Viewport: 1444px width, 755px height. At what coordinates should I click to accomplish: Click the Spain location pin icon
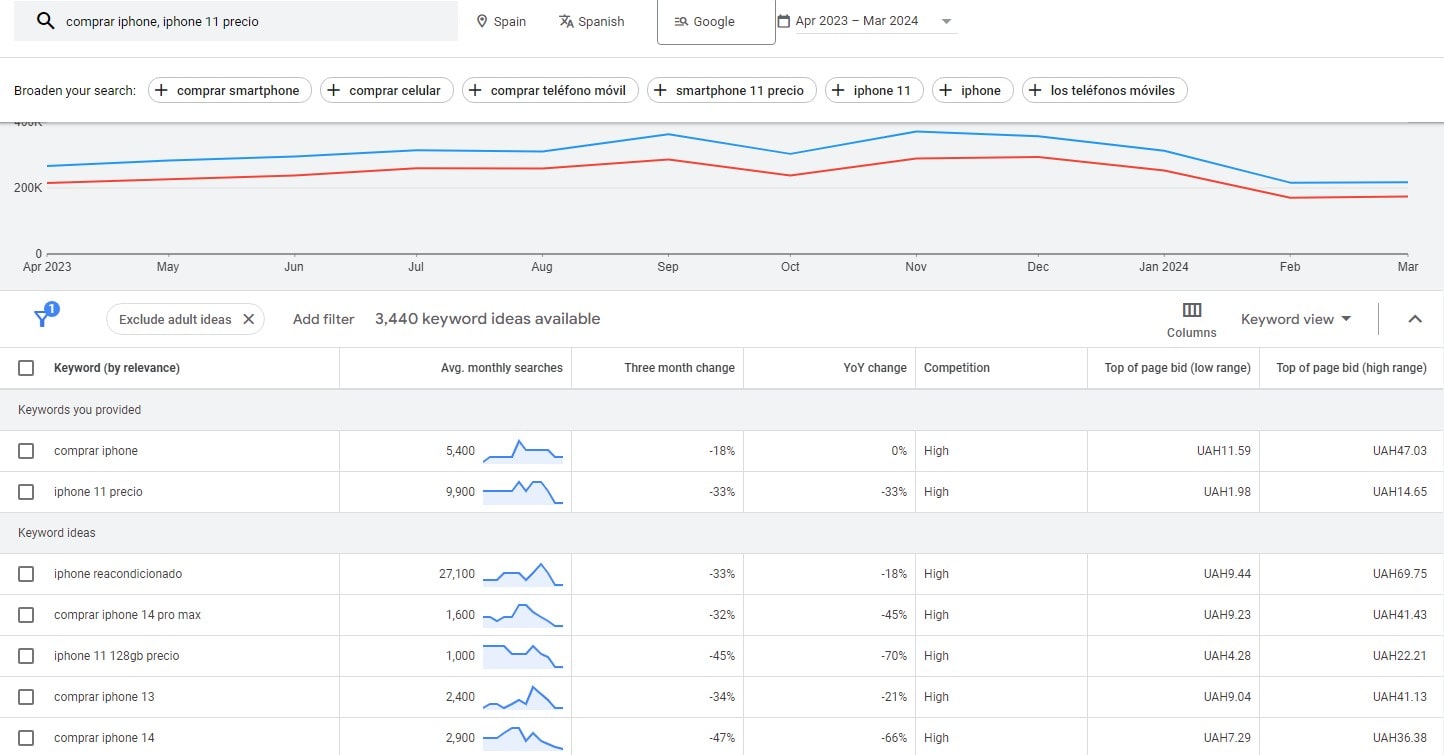click(x=482, y=21)
